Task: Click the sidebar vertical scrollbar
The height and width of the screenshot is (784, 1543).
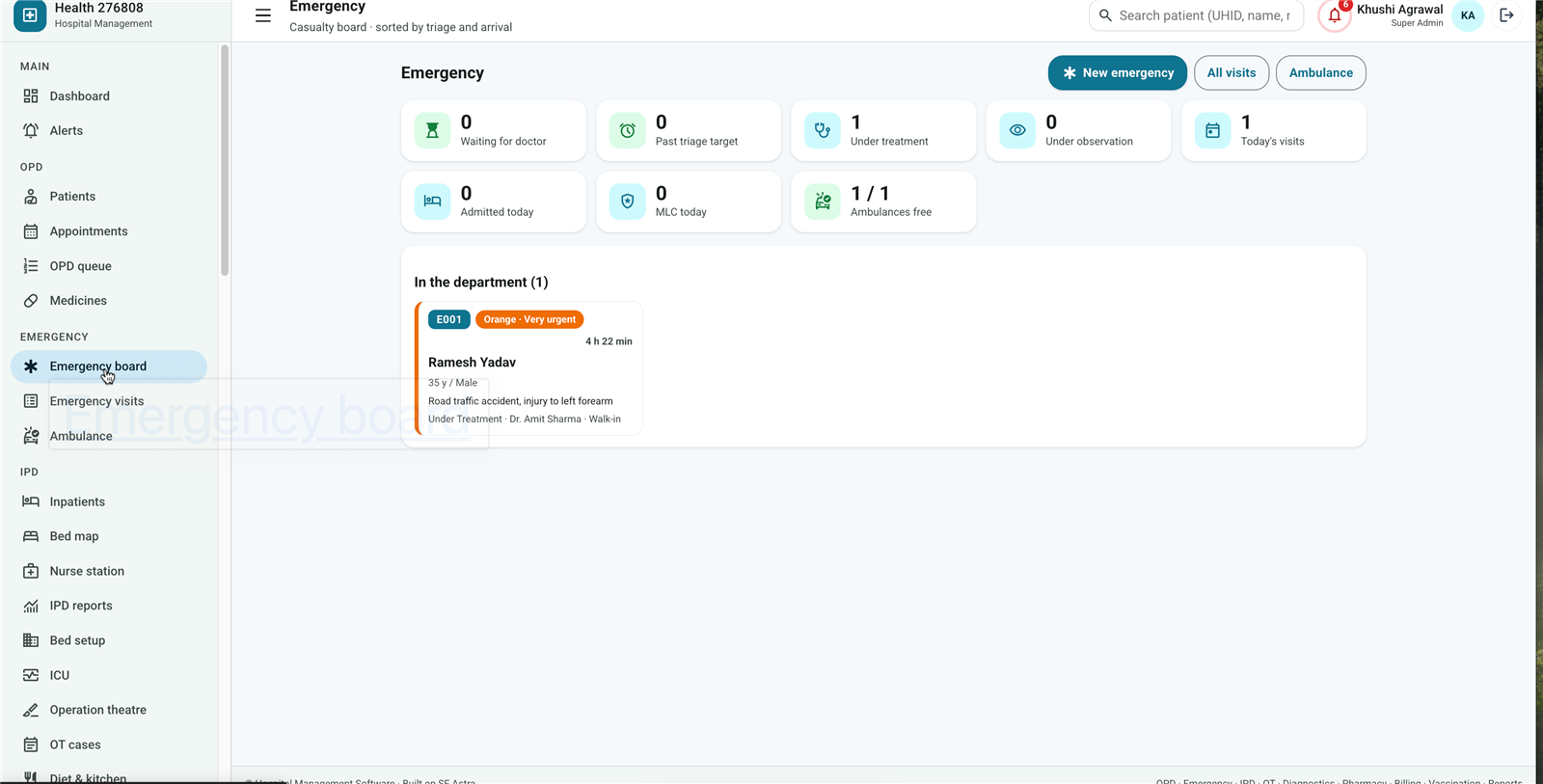Action: point(225,160)
